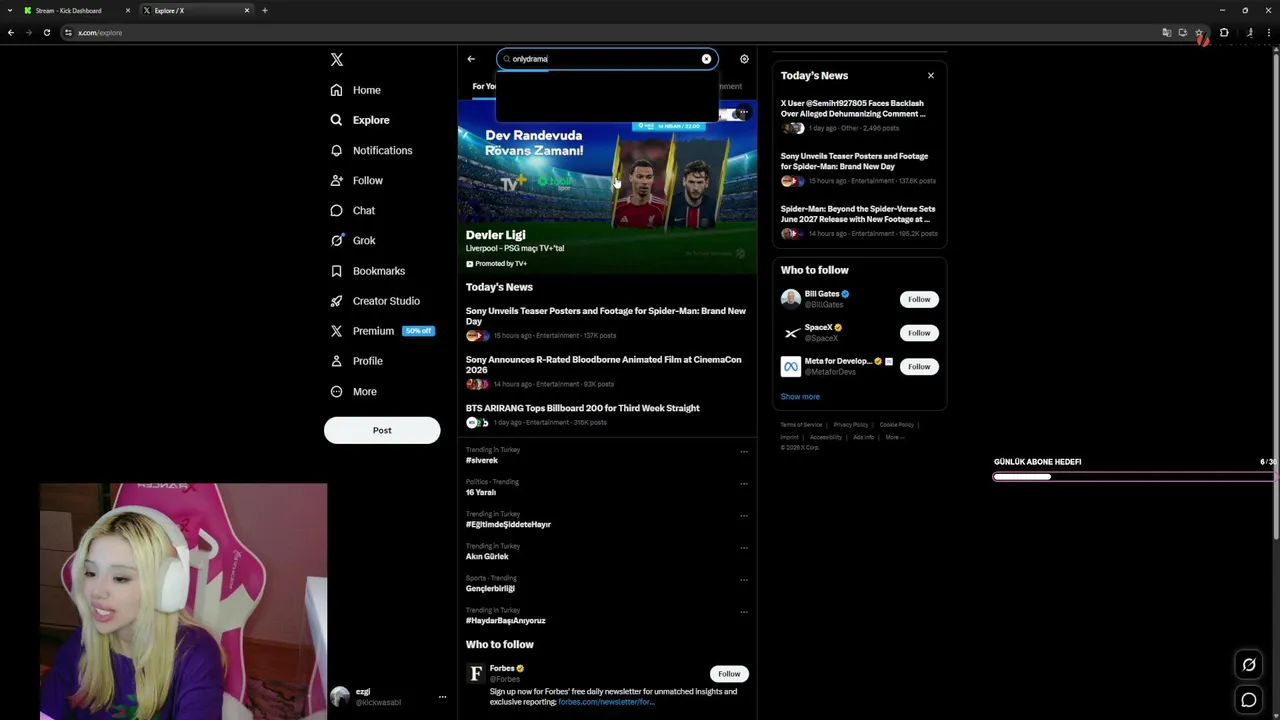Select the For You tab

click(x=484, y=86)
